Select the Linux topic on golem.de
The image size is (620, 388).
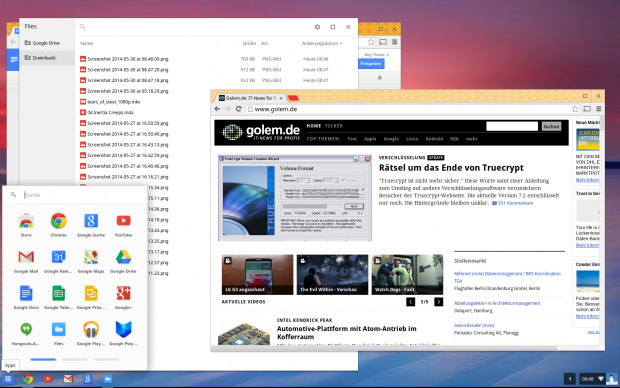(412, 139)
